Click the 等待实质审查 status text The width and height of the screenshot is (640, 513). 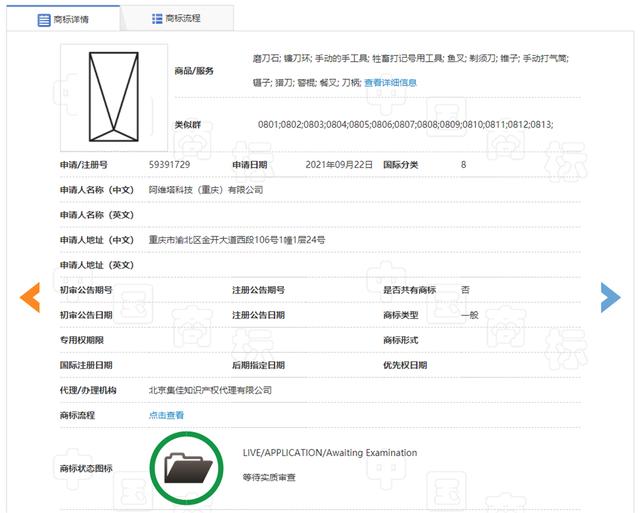coord(269,477)
